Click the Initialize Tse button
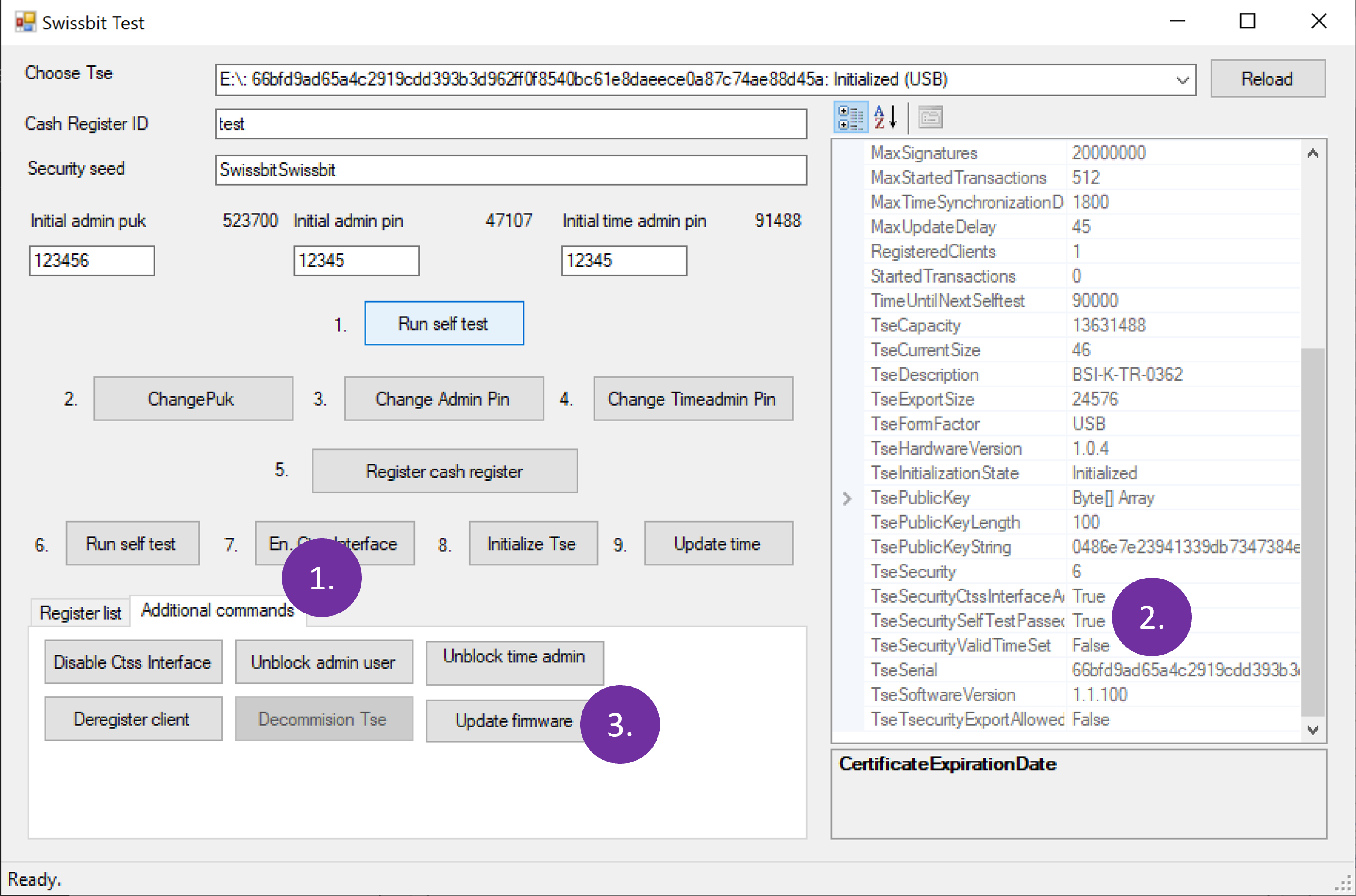This screenshot has width=1356, height=896. 533,544
